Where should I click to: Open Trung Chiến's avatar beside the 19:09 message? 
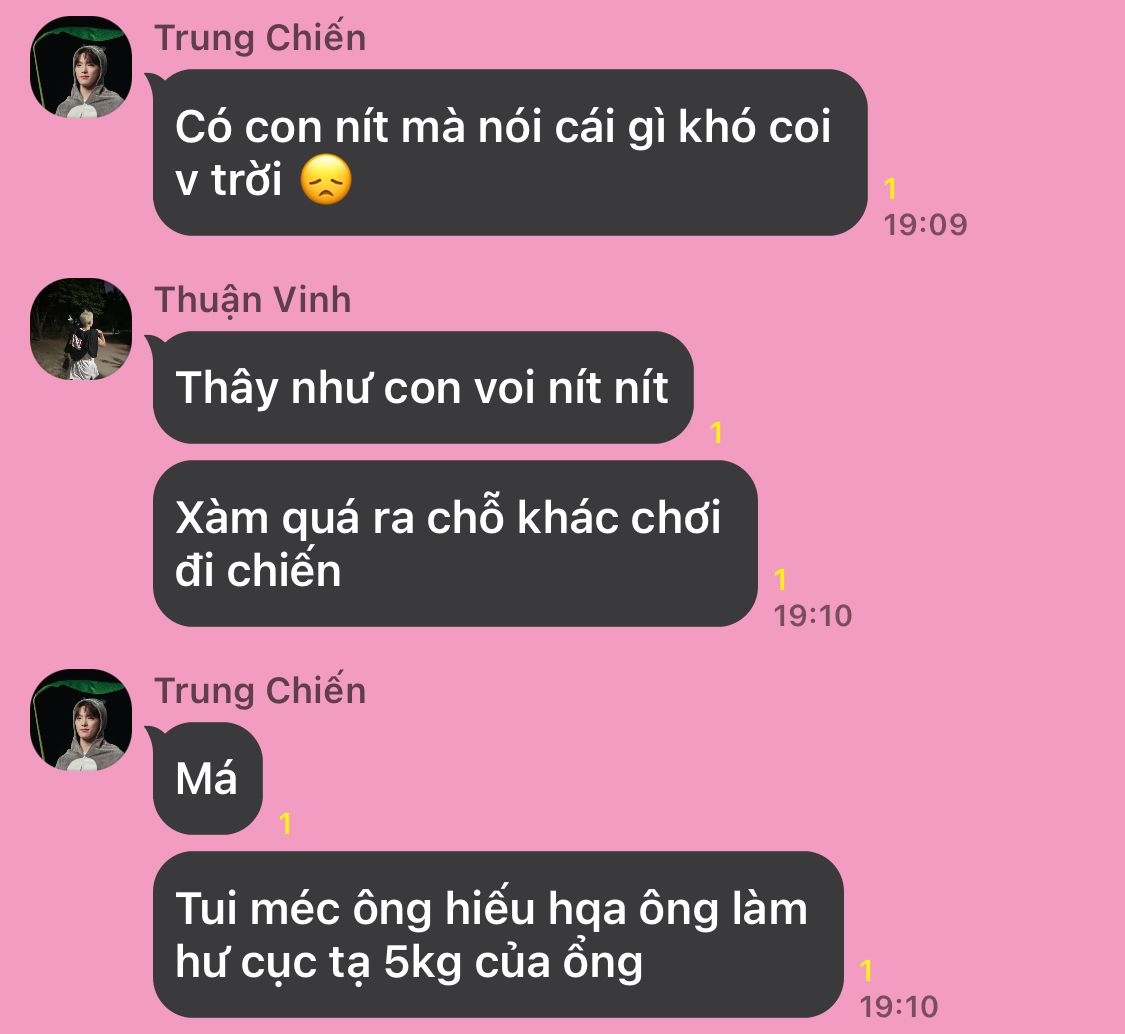click(81, 67)
